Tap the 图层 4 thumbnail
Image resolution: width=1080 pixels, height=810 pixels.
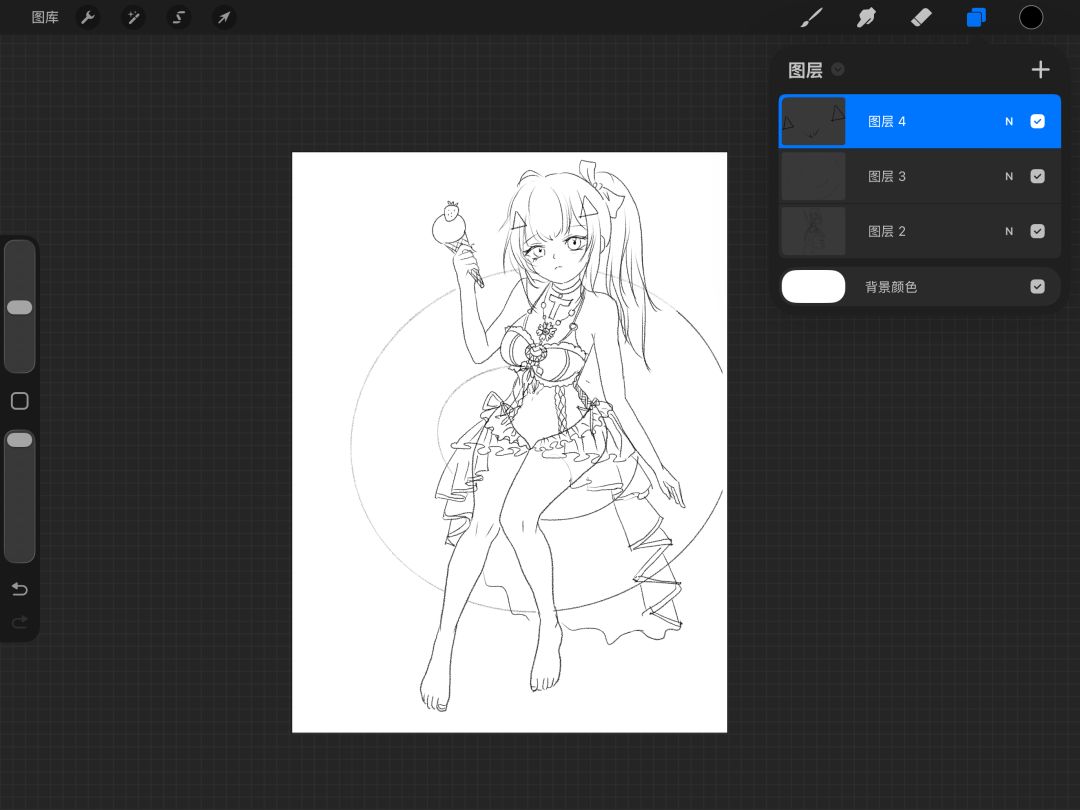(813, 121)
